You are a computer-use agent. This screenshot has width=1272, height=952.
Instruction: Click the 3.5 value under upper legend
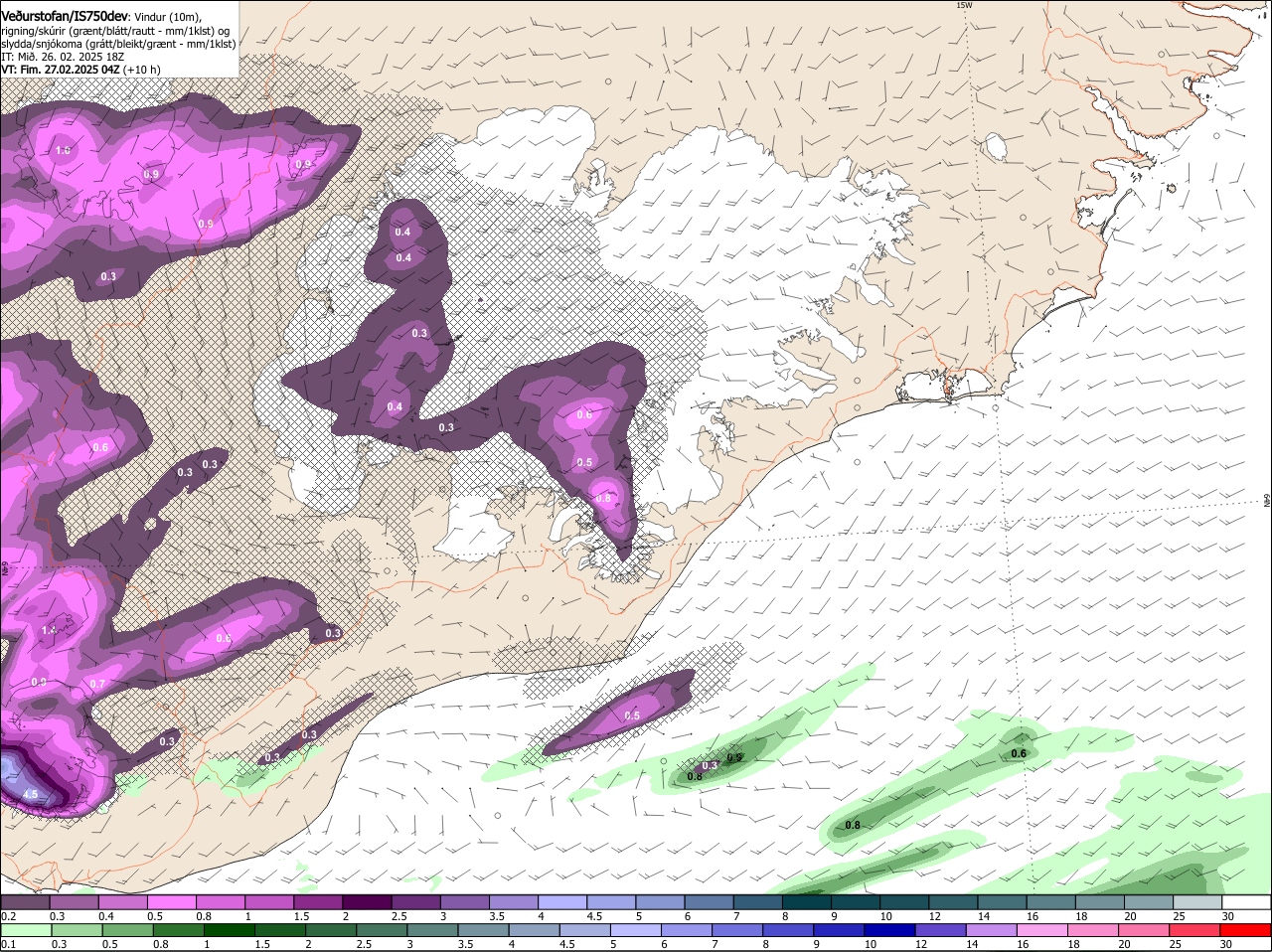tap(497, 916)
